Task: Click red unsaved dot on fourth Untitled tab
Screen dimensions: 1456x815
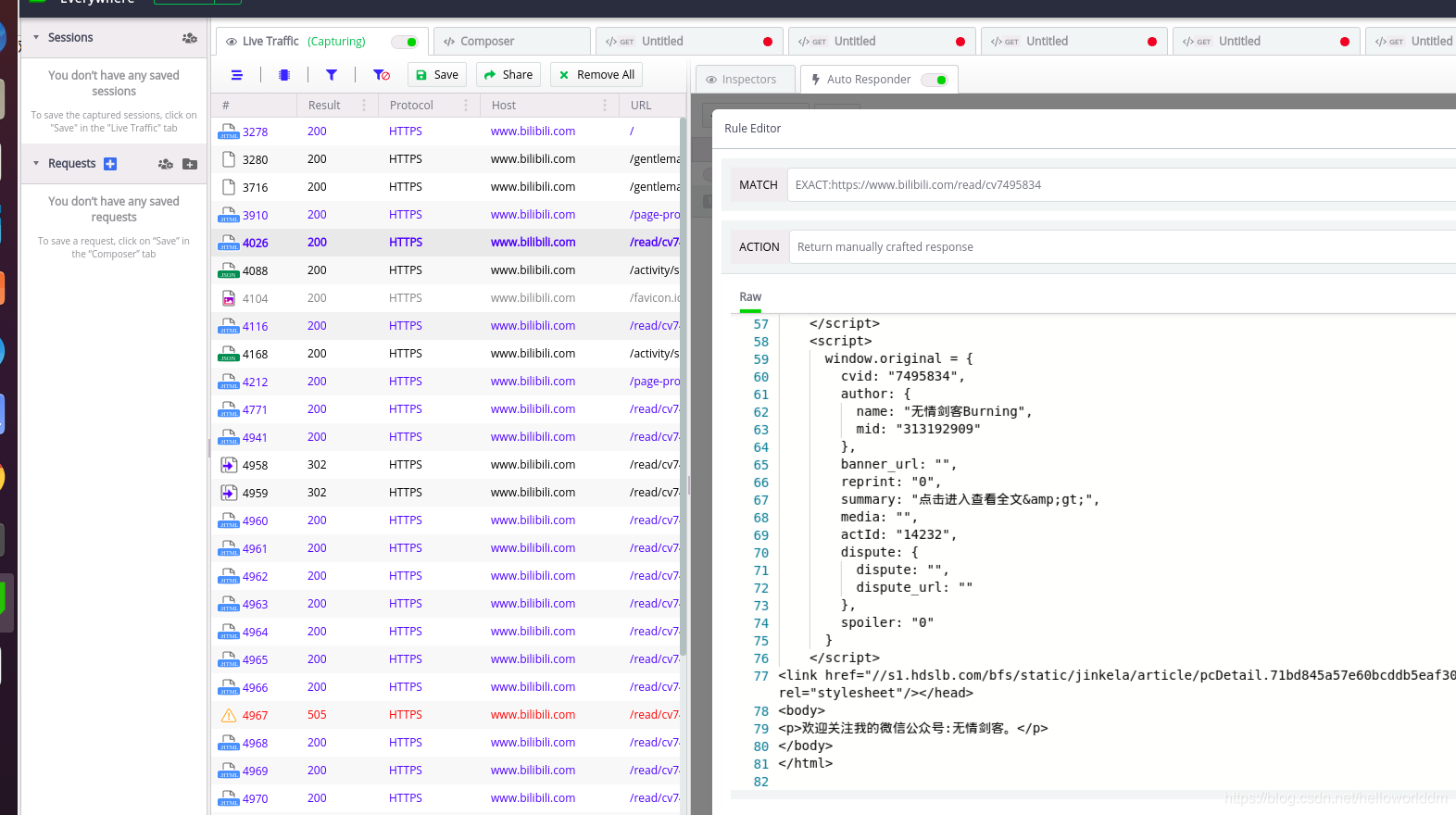Action: tap(1345, 42)
